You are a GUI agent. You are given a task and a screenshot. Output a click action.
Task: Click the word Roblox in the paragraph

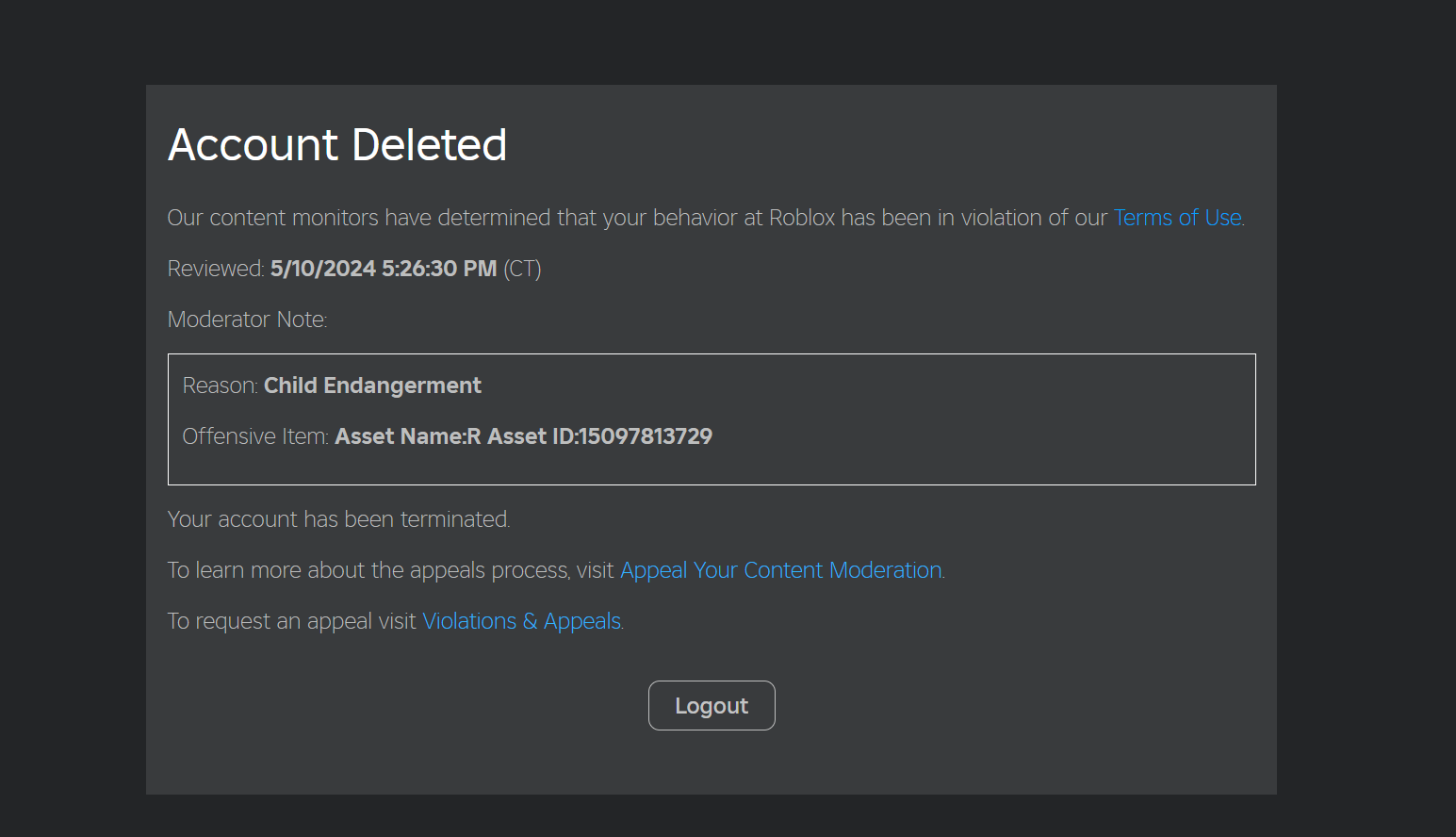802,218
